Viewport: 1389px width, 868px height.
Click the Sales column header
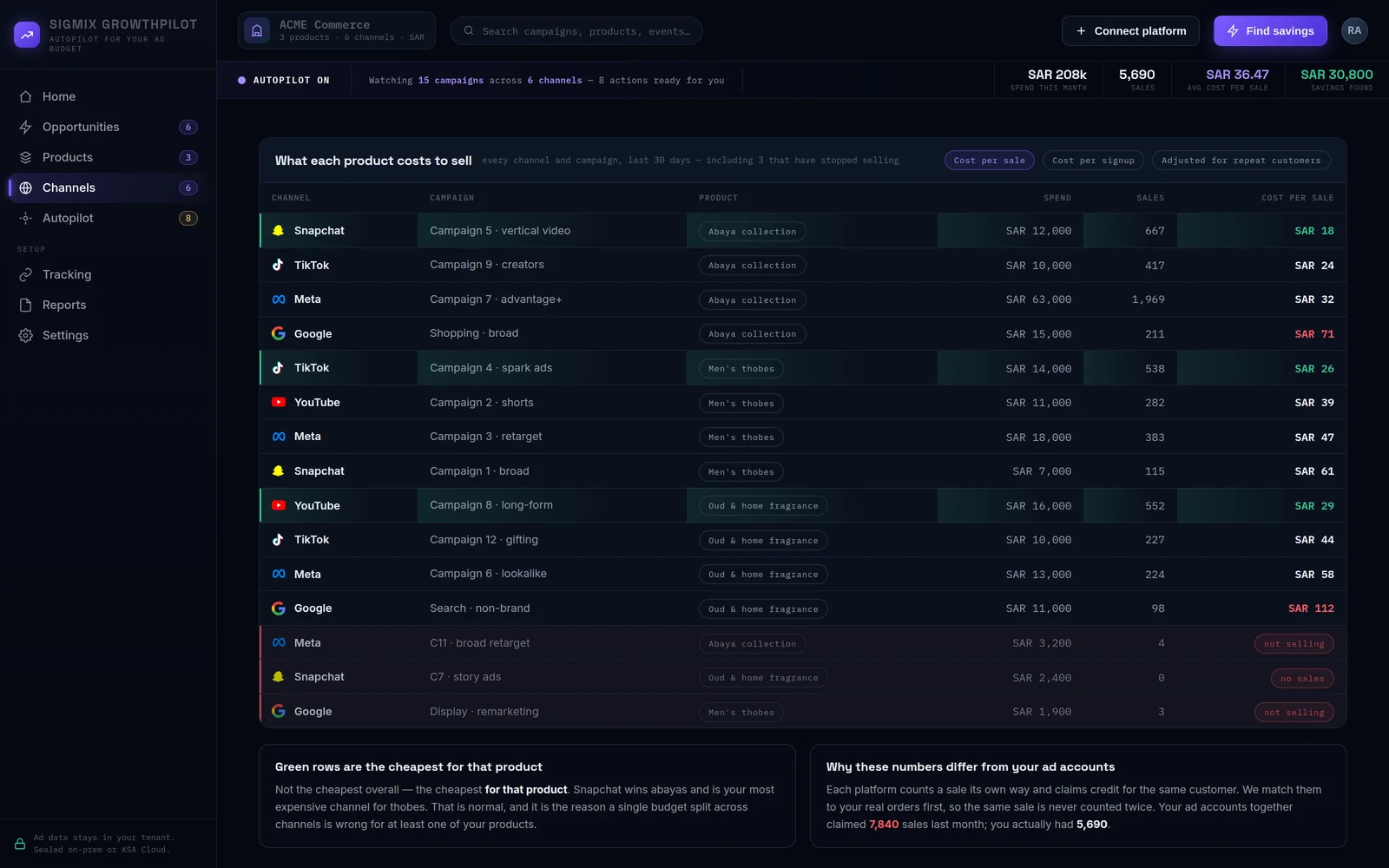(x=1150, y=198)
